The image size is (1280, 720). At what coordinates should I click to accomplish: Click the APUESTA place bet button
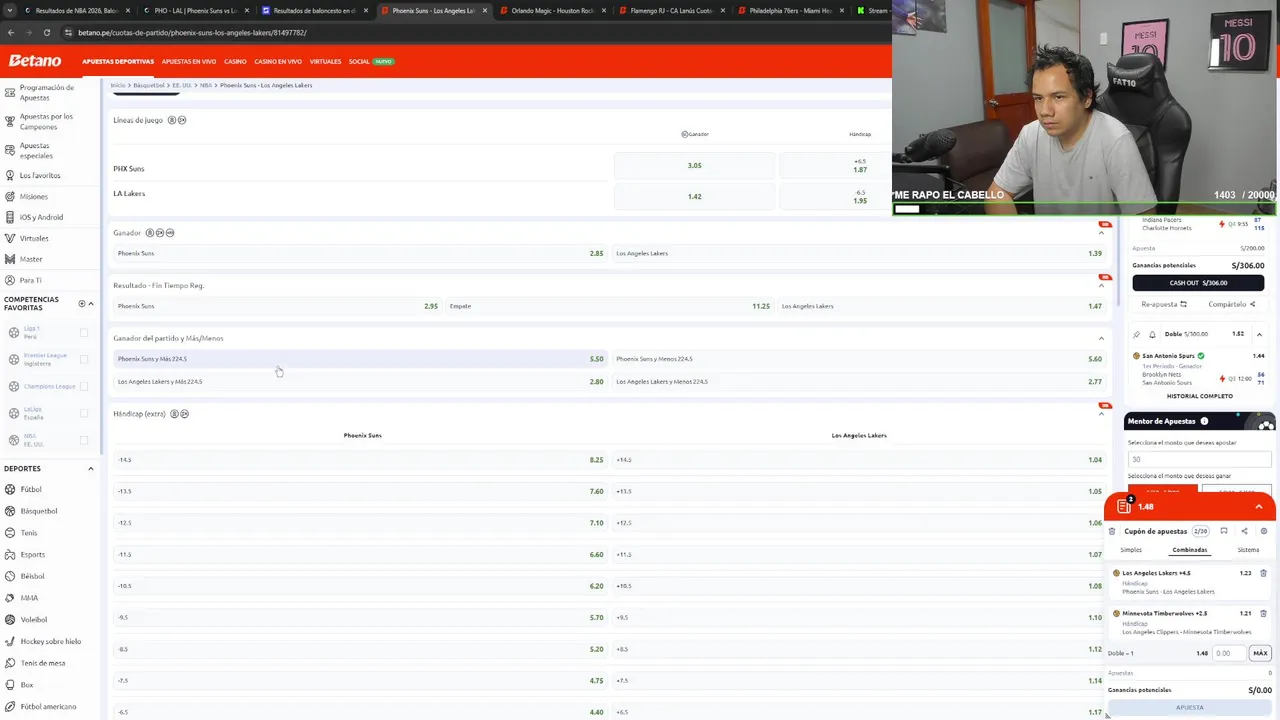(x=1189, y=707)
